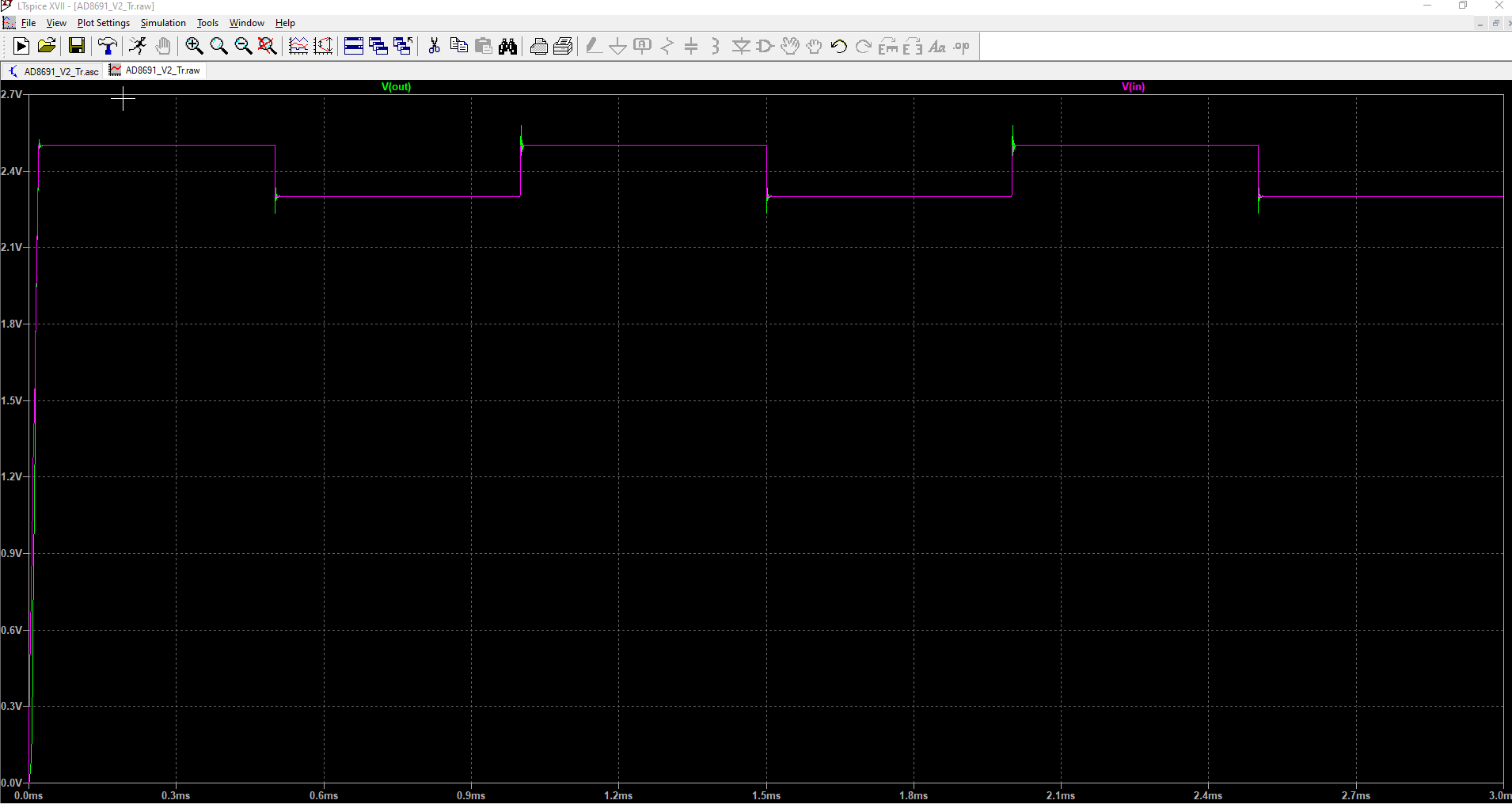The height and width of the screenshot is (804, 1512).
Task: Open the File menu
Action: tap(28, 23)
